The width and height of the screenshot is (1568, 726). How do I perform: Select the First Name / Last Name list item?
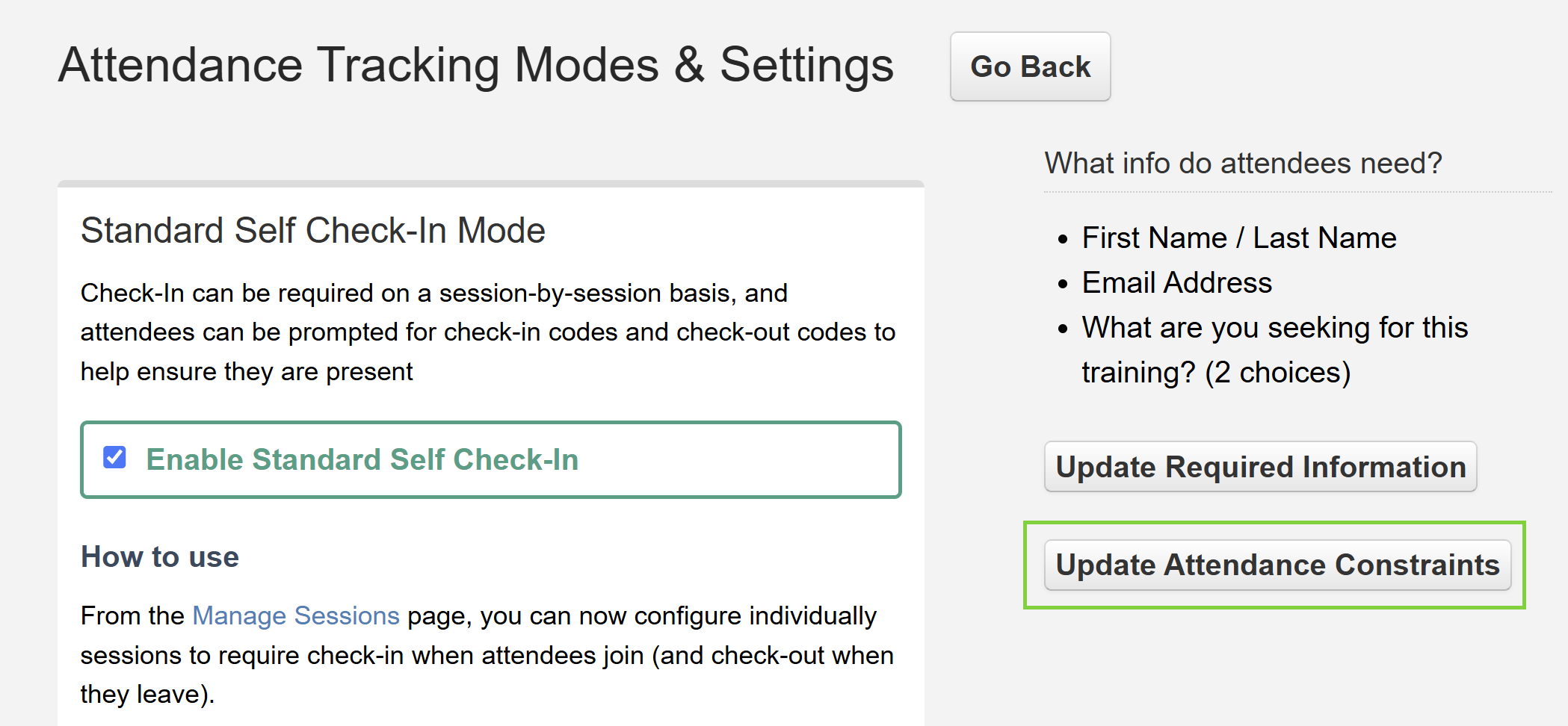(x=1239, y=238)
